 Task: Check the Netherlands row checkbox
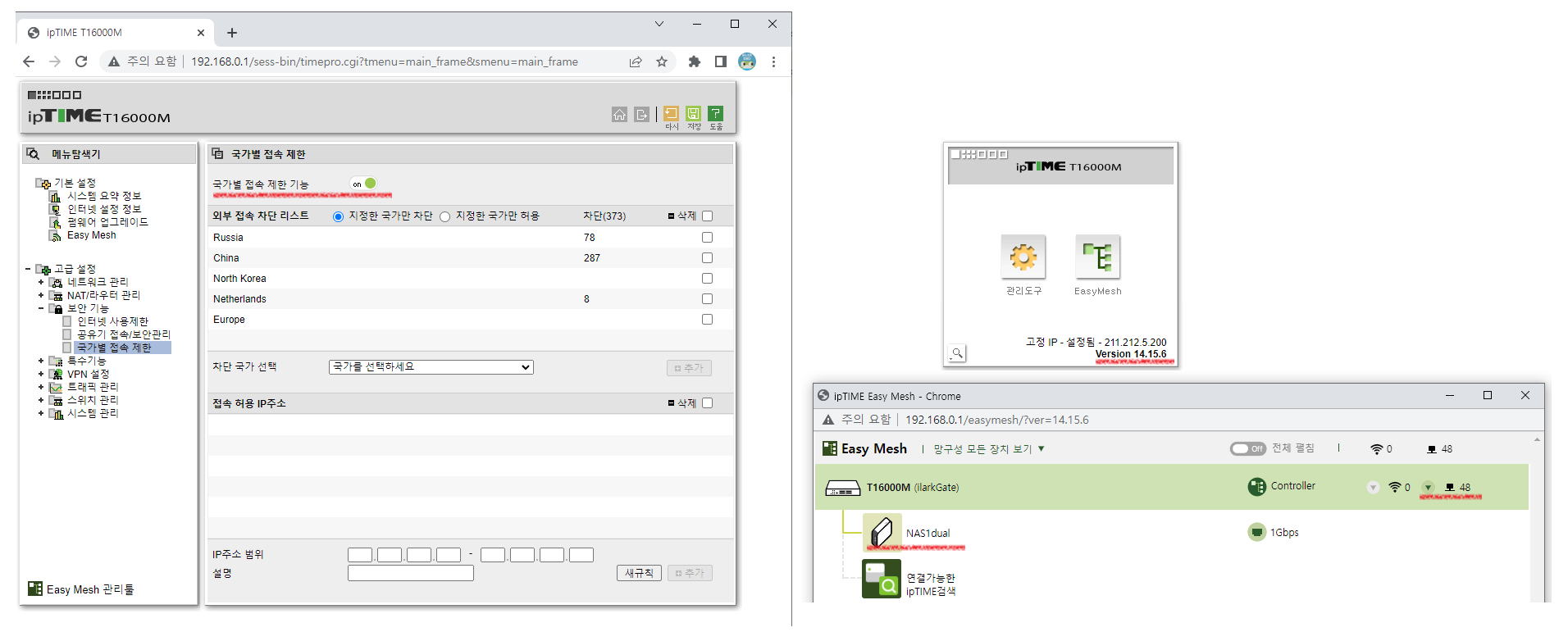707,299
